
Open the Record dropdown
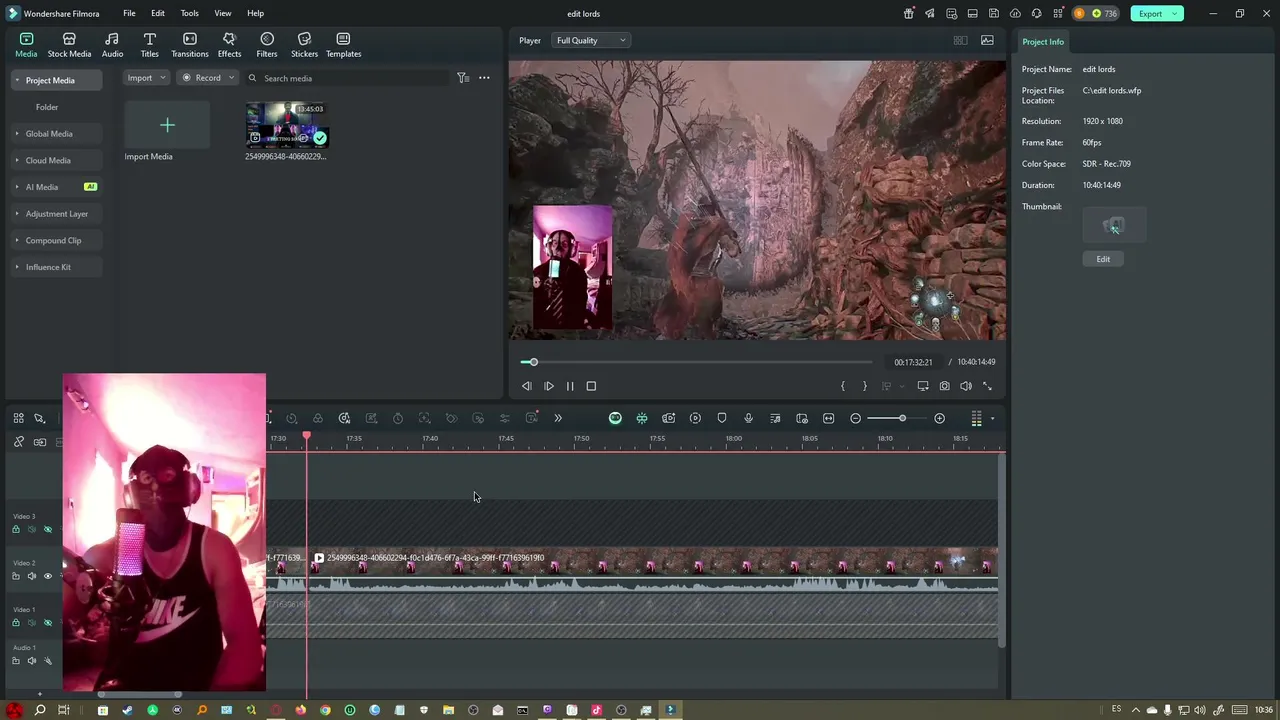tap(207, 78)
